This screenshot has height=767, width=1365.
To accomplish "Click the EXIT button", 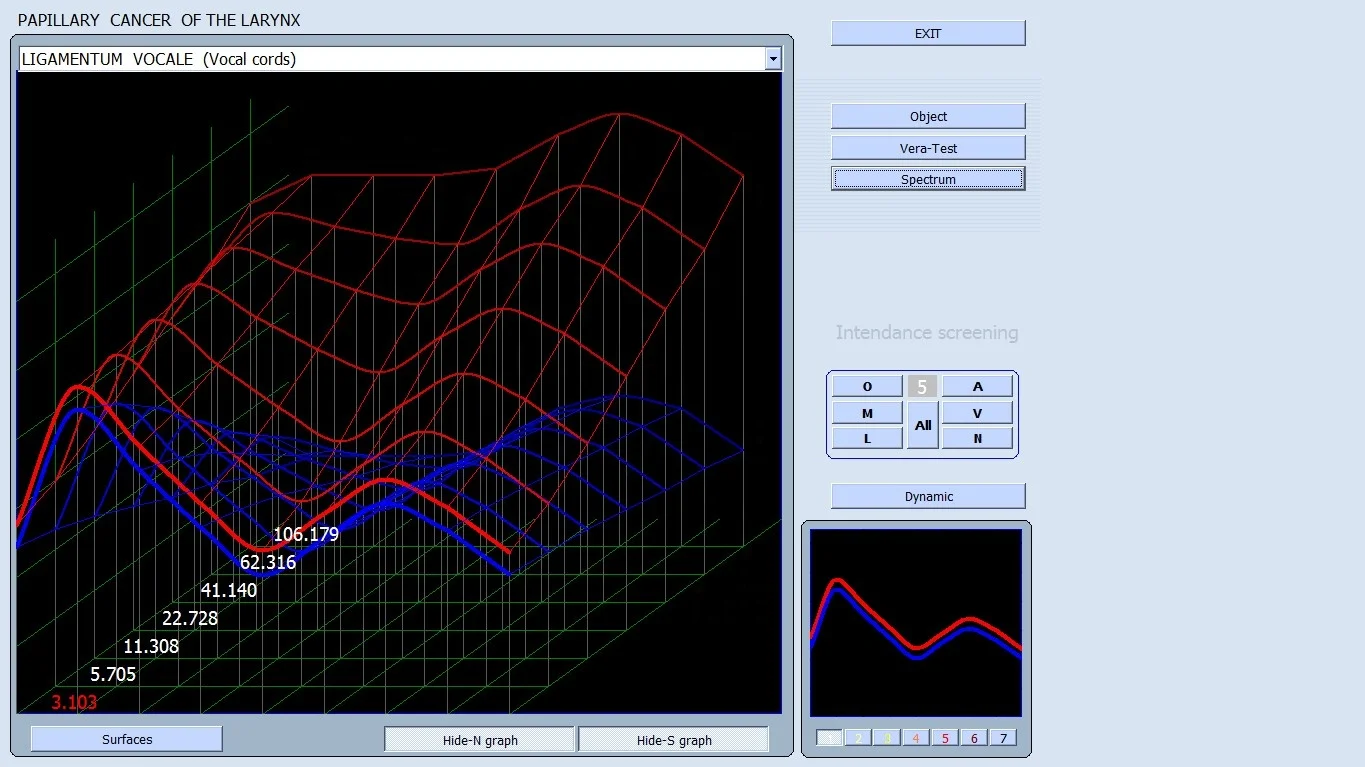I will (x=927, y=33).
